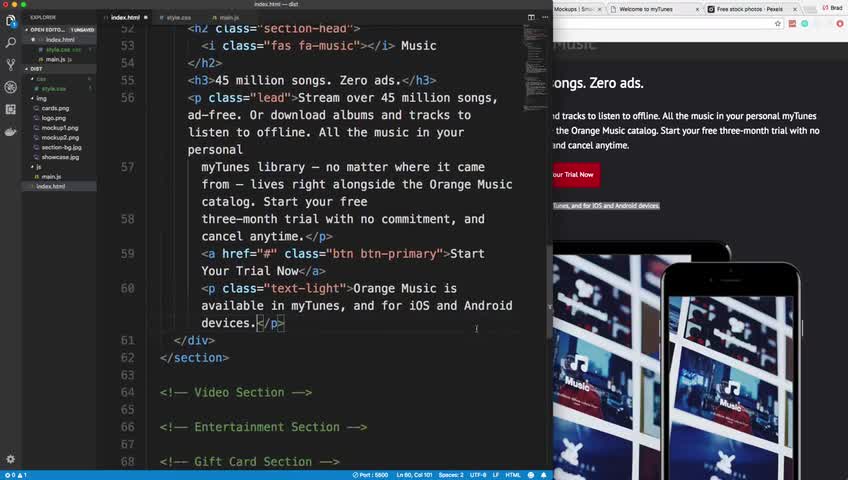Click the Gift Card Section comment line
The image size is (848, 480).
click(249, 462)
